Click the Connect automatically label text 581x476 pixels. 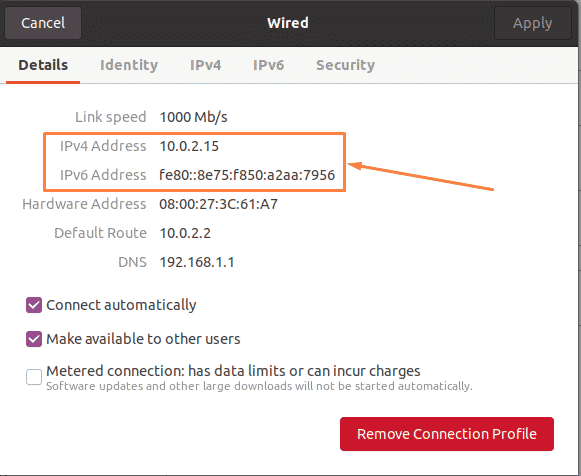[121, 305]
